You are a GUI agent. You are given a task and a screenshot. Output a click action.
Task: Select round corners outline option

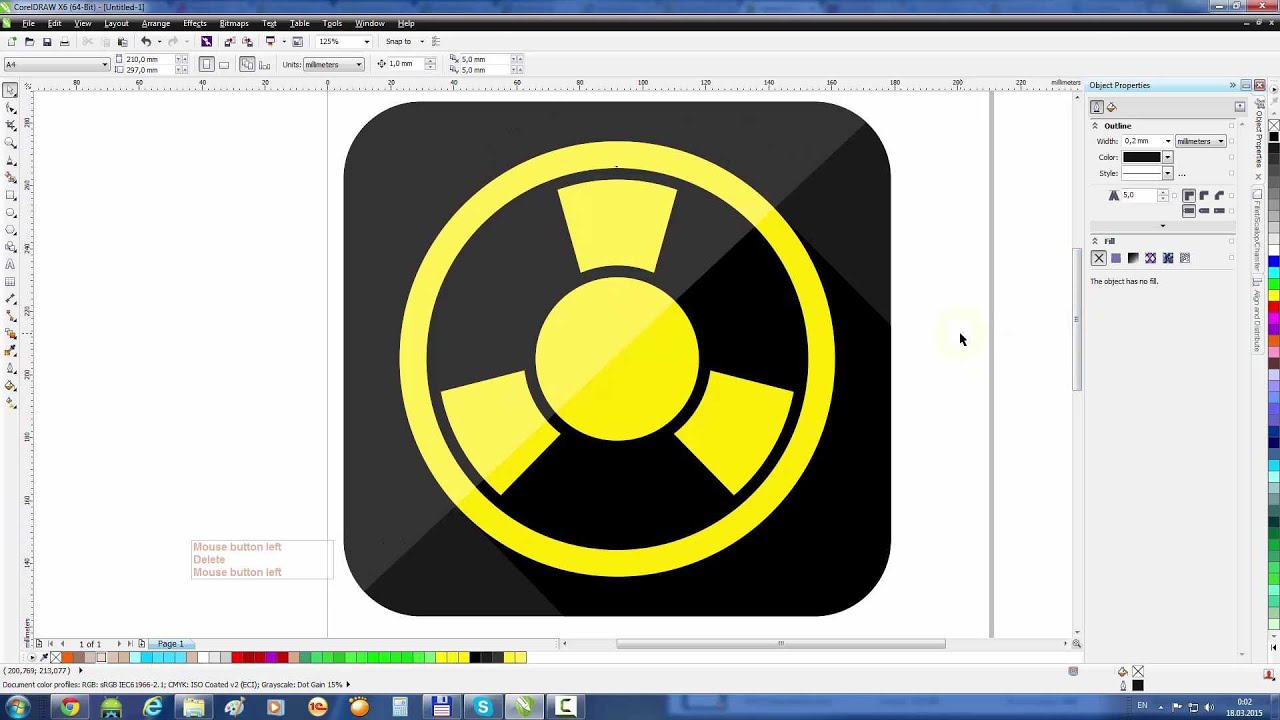coord(1204,196)
